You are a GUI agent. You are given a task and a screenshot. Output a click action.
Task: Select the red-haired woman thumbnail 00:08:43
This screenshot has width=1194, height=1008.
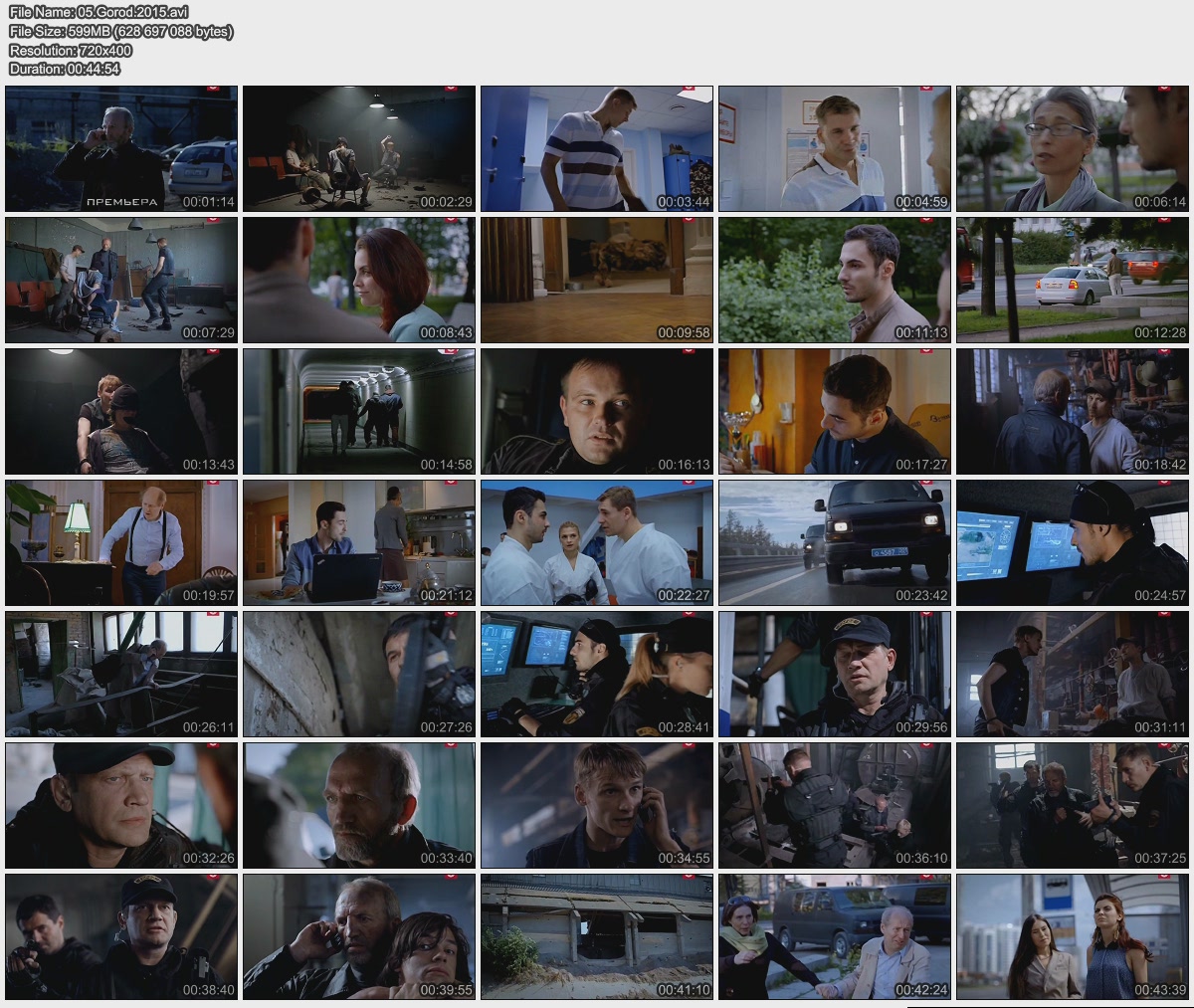[x=359, y=280]
